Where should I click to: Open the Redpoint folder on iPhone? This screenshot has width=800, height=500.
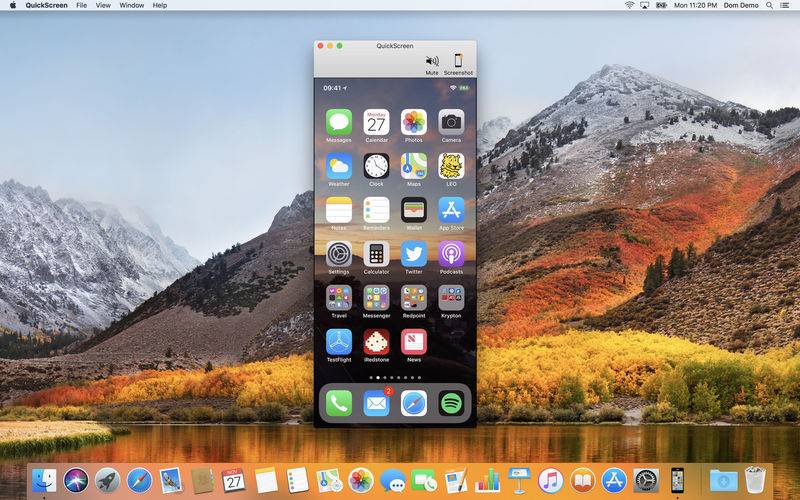pos(414,297)
